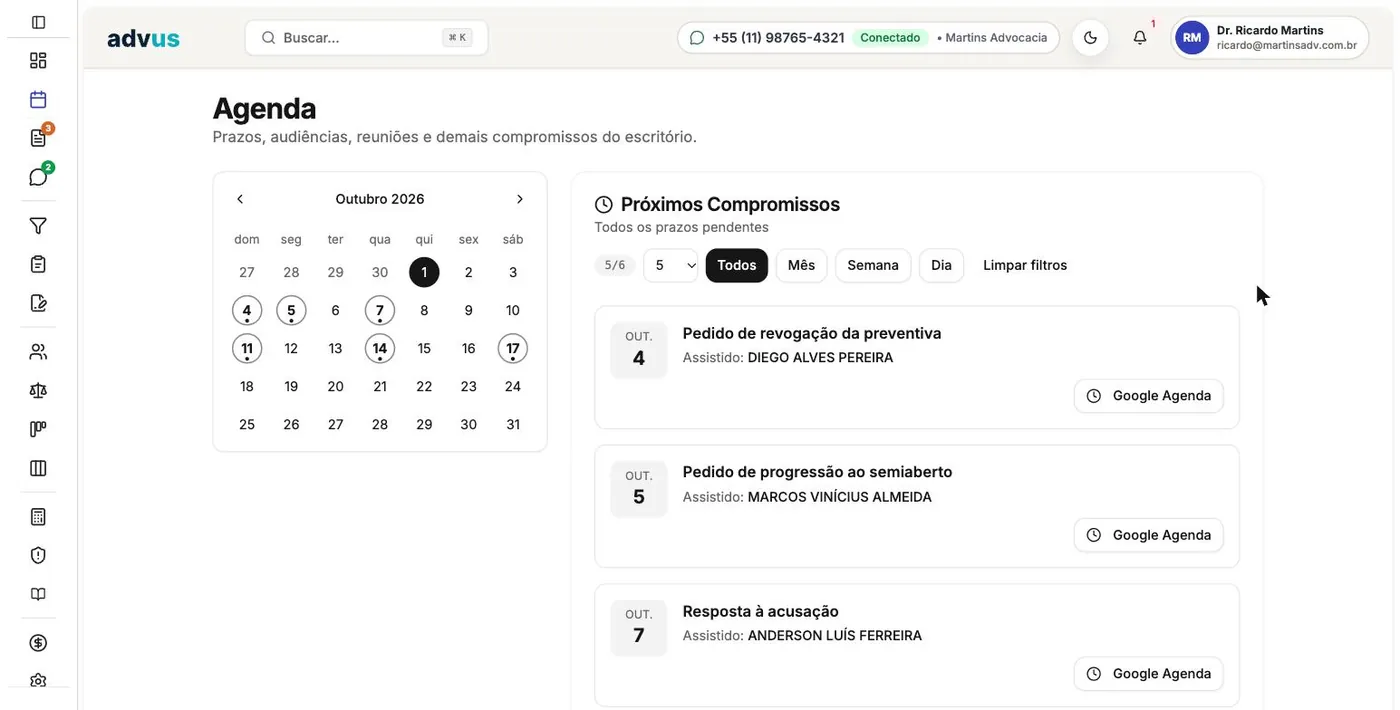Click the 5/6 counter badge
The width and height of the screenshot is (1400, 710).
(x=615, y=265)
